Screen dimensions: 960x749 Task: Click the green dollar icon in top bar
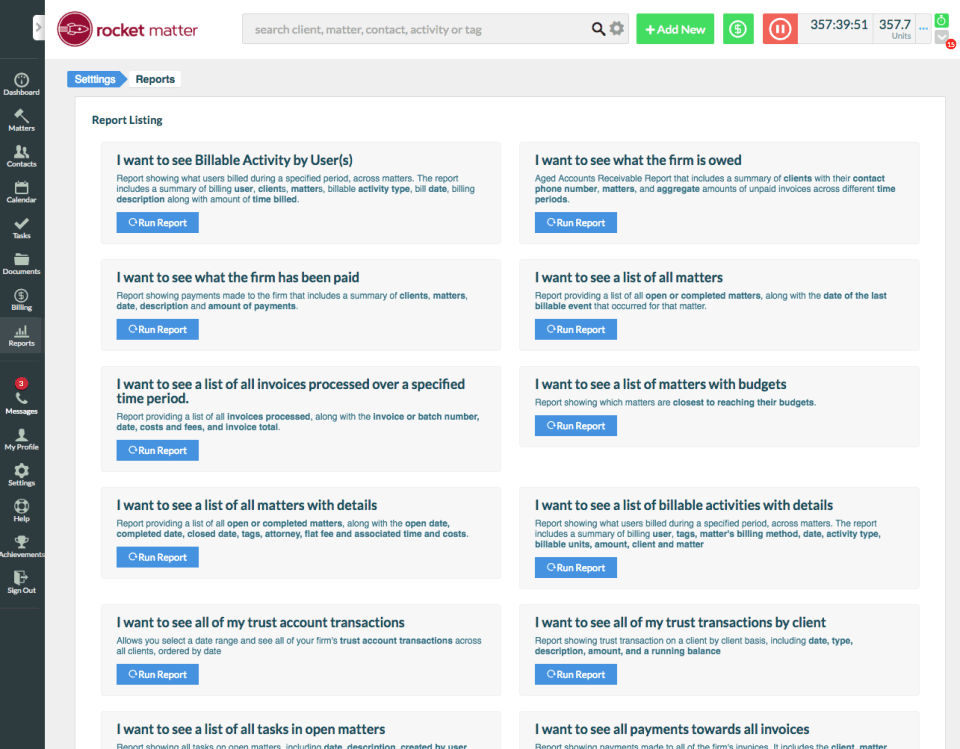coord(738,29)
